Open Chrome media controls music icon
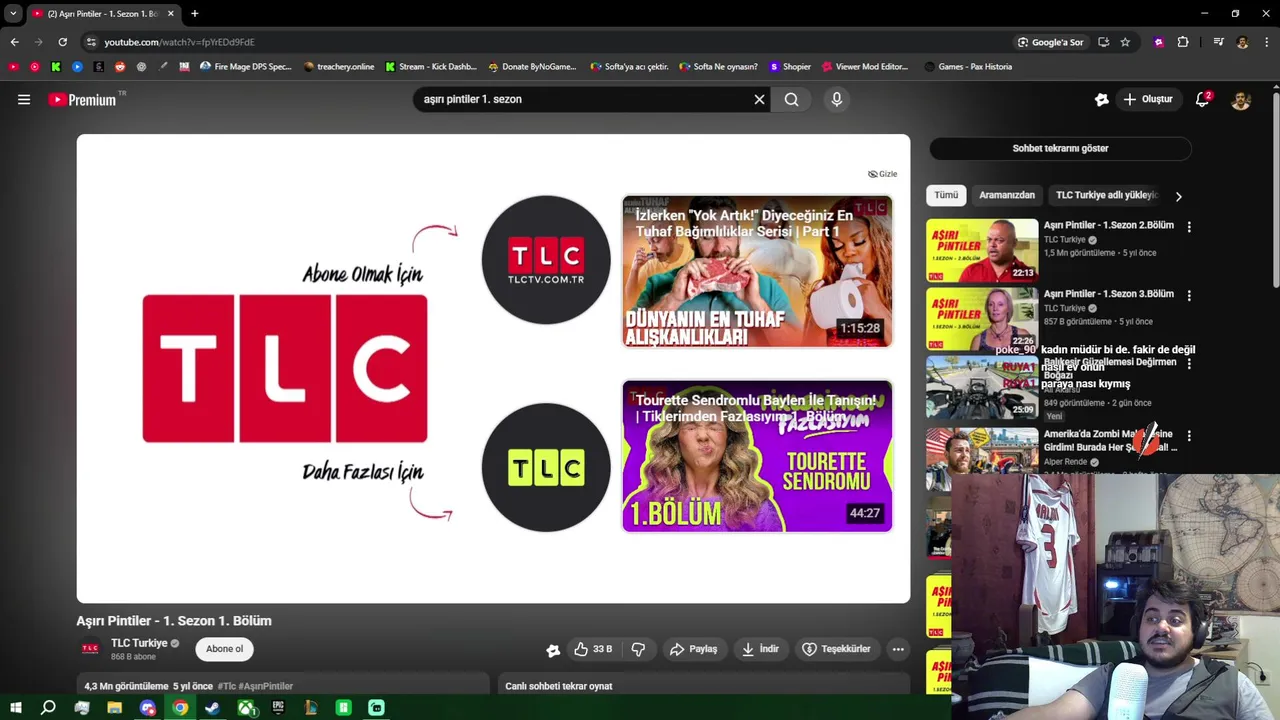 tap(1218, 42)
